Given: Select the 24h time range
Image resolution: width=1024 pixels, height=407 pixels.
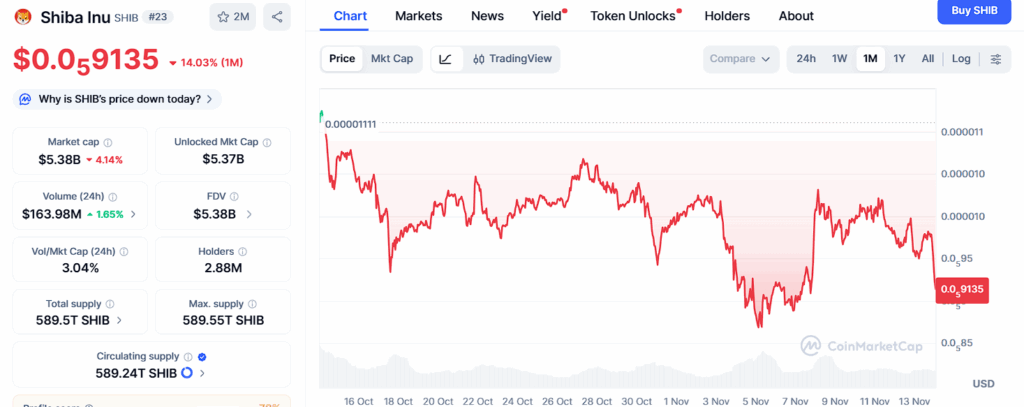Looking at the screenshot, I should click(806, 59).
